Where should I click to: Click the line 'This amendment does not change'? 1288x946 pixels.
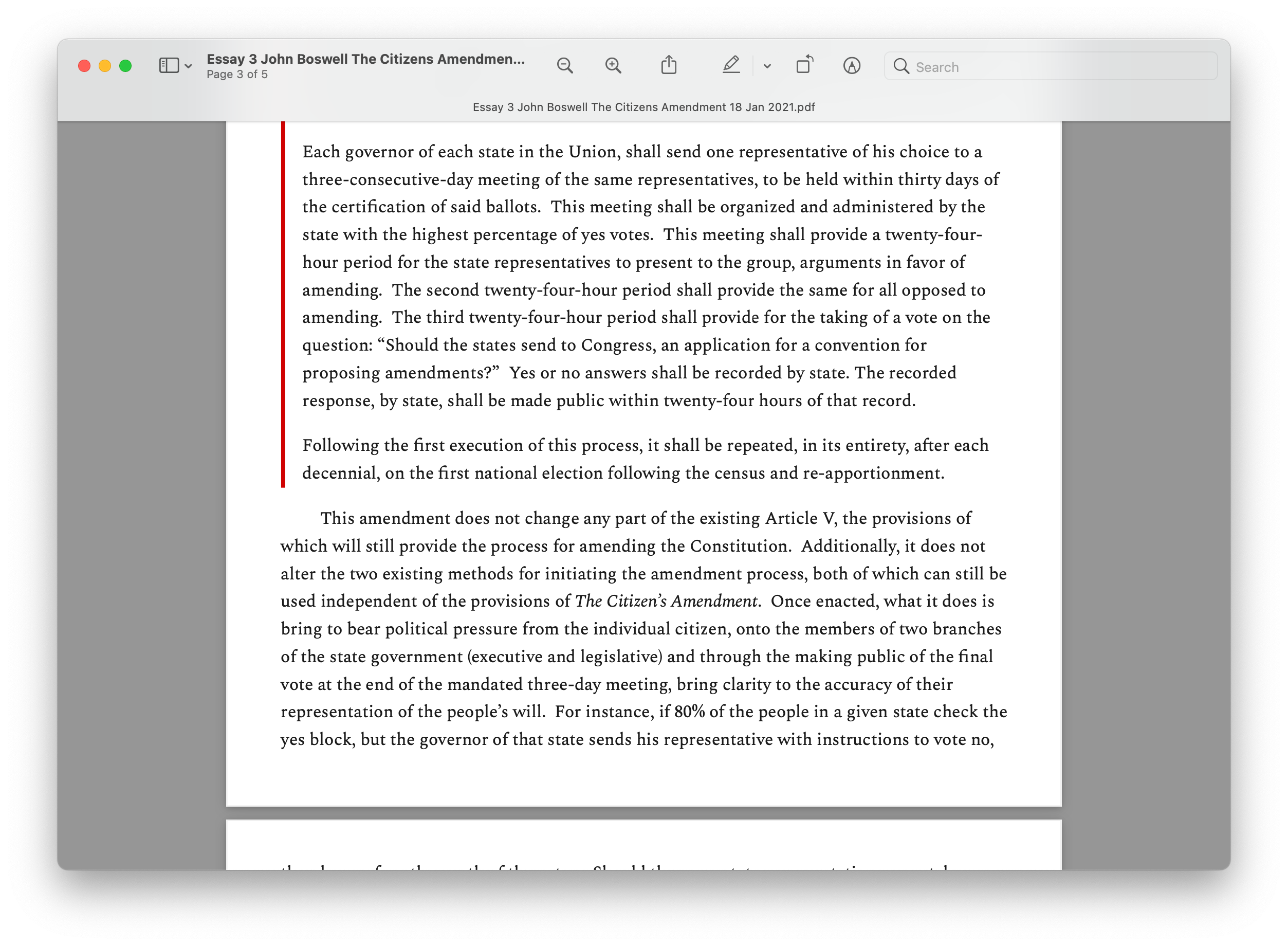tap(645, 518)
